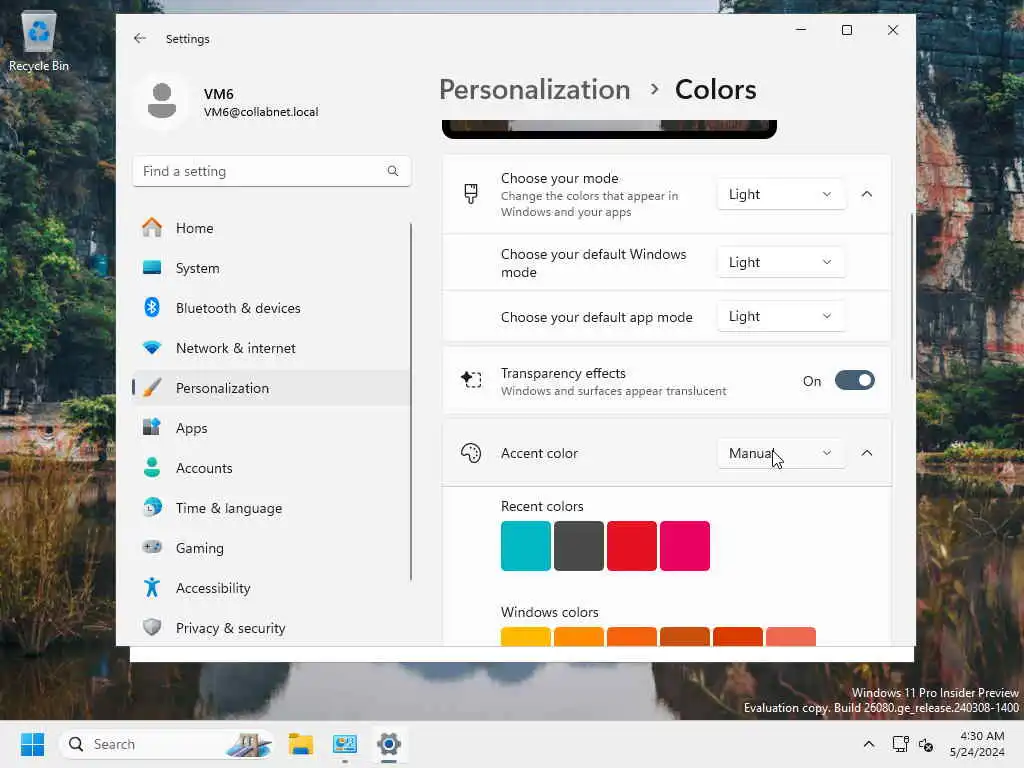Turn off Transparency effects toggle
Image resolution: width=1024 pixels, height=768 pixels.
pyautogui.click(x=854, y=380)
